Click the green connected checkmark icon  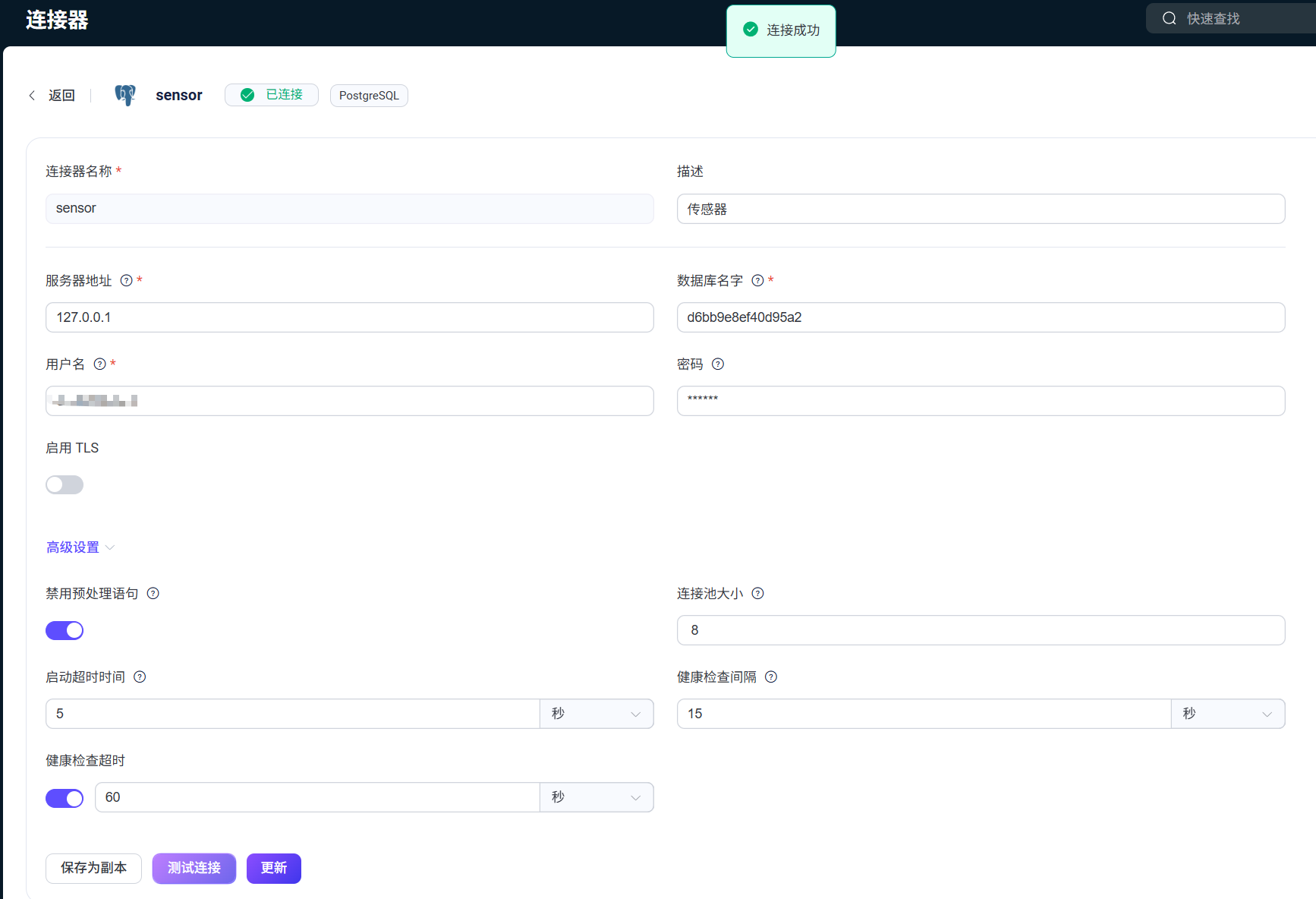[247, 95]
